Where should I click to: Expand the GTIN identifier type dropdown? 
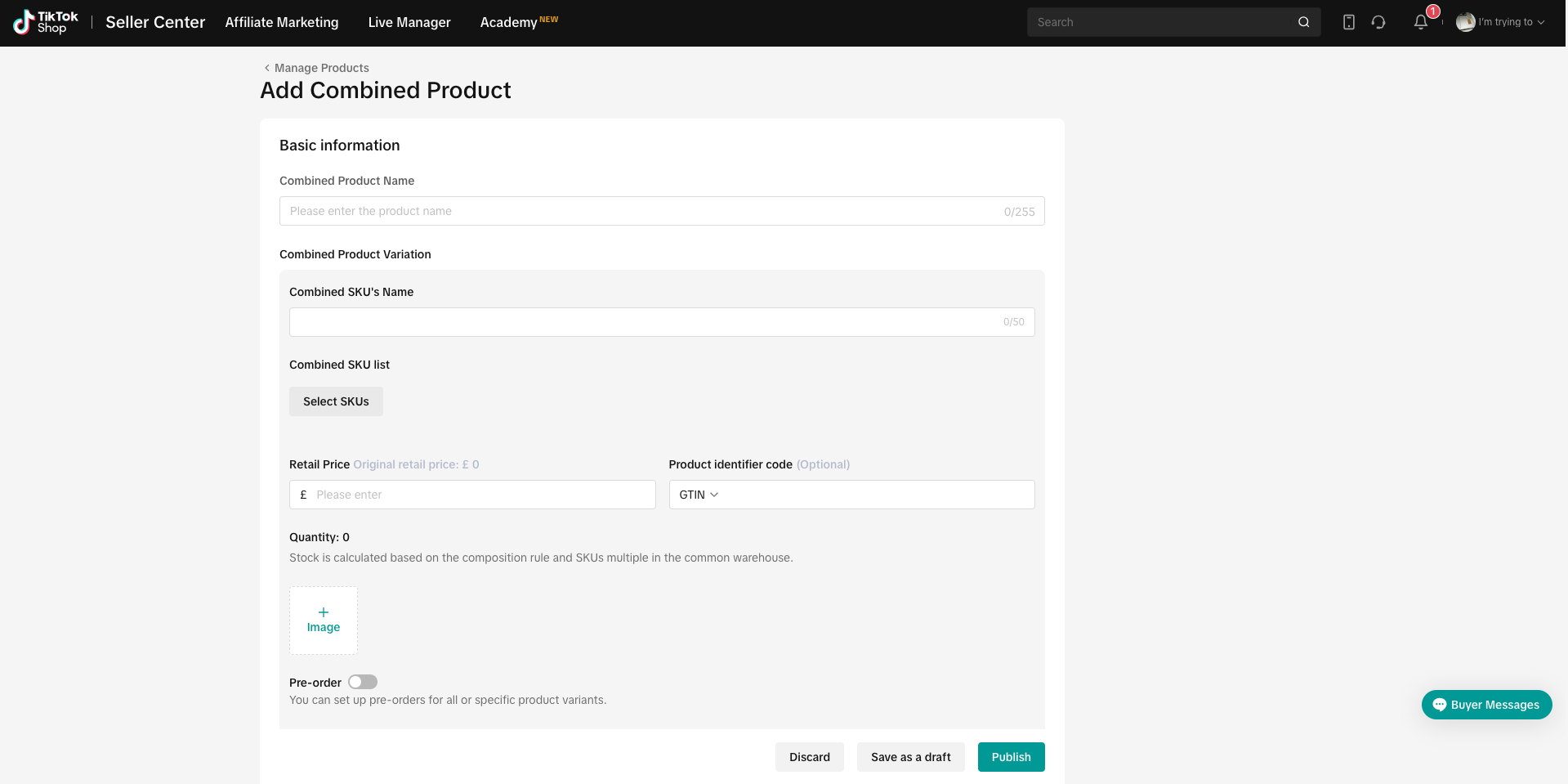pyautogui.click(x=699, y=495)
